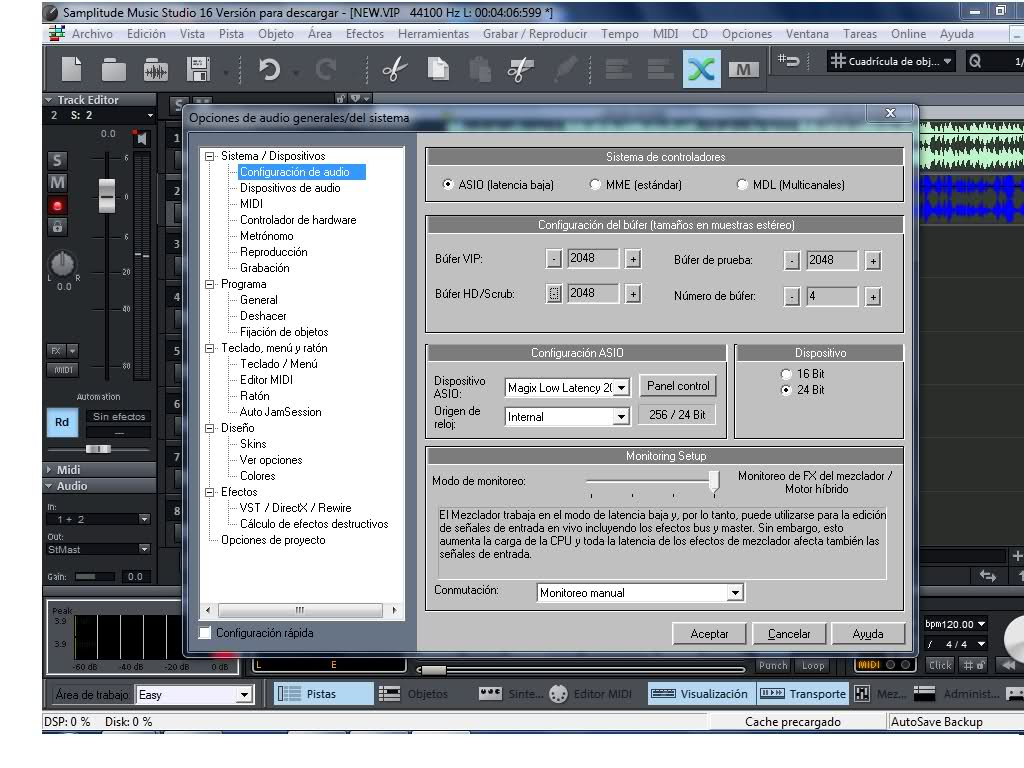Select Dispositivos de audio in the tree
The width and height of the screenshot is (1024, 768).
click(289, 188)
